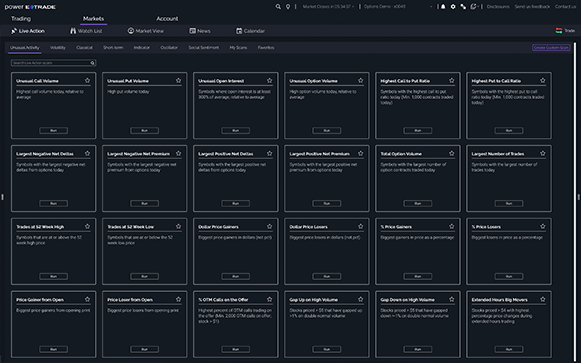
Task: Click Create Custom Scan button
Action: coord(551,47)
